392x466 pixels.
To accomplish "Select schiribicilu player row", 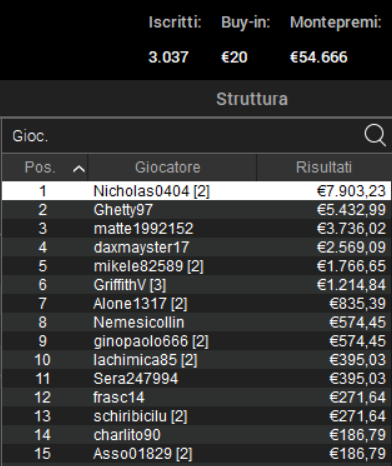I will click(x=196, y=416).
